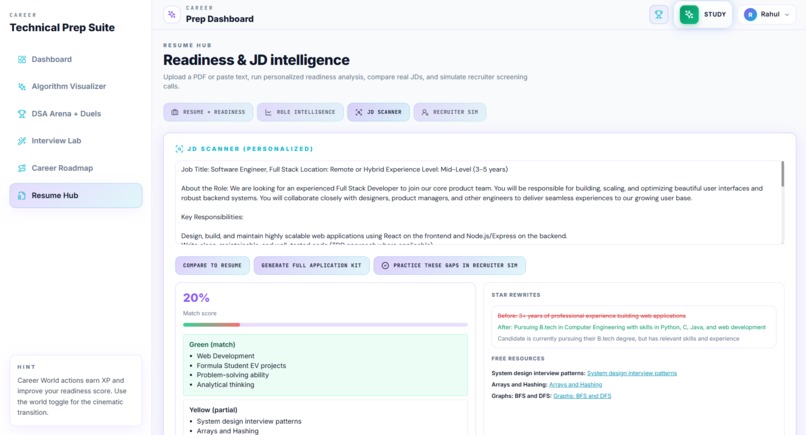Click Rahul's avatar circle
Viewport: 806px width, 435px height.
pyautogui.click(x=750, y=14)
